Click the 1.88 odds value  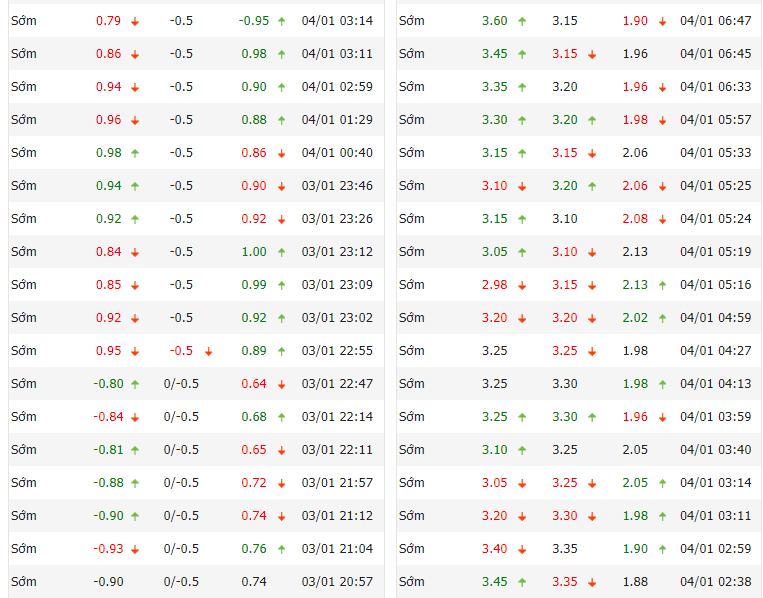pyautogui.click(x=635, y=582)
